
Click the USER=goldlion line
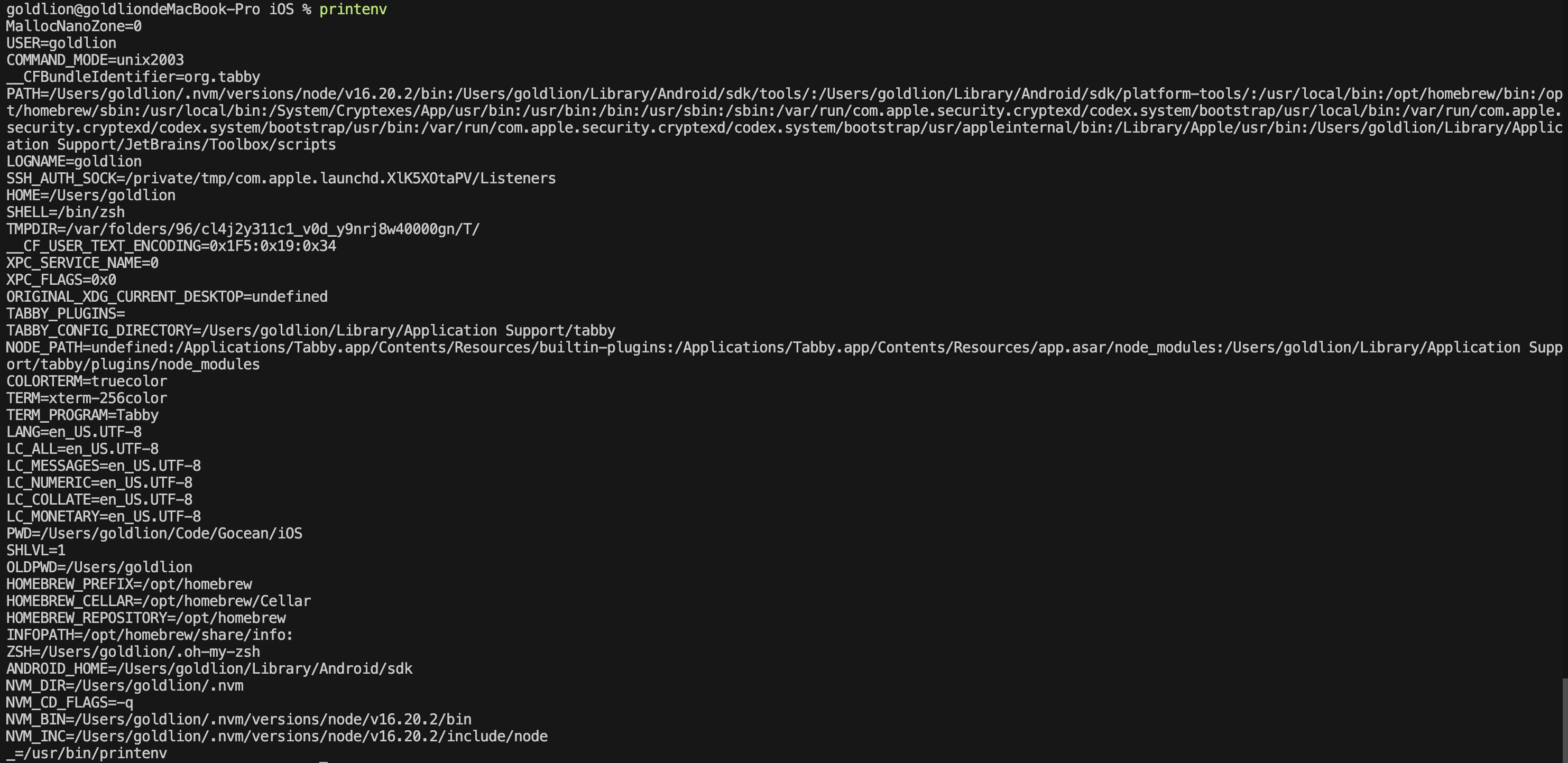pyautogui.click(x=61, y=43)
